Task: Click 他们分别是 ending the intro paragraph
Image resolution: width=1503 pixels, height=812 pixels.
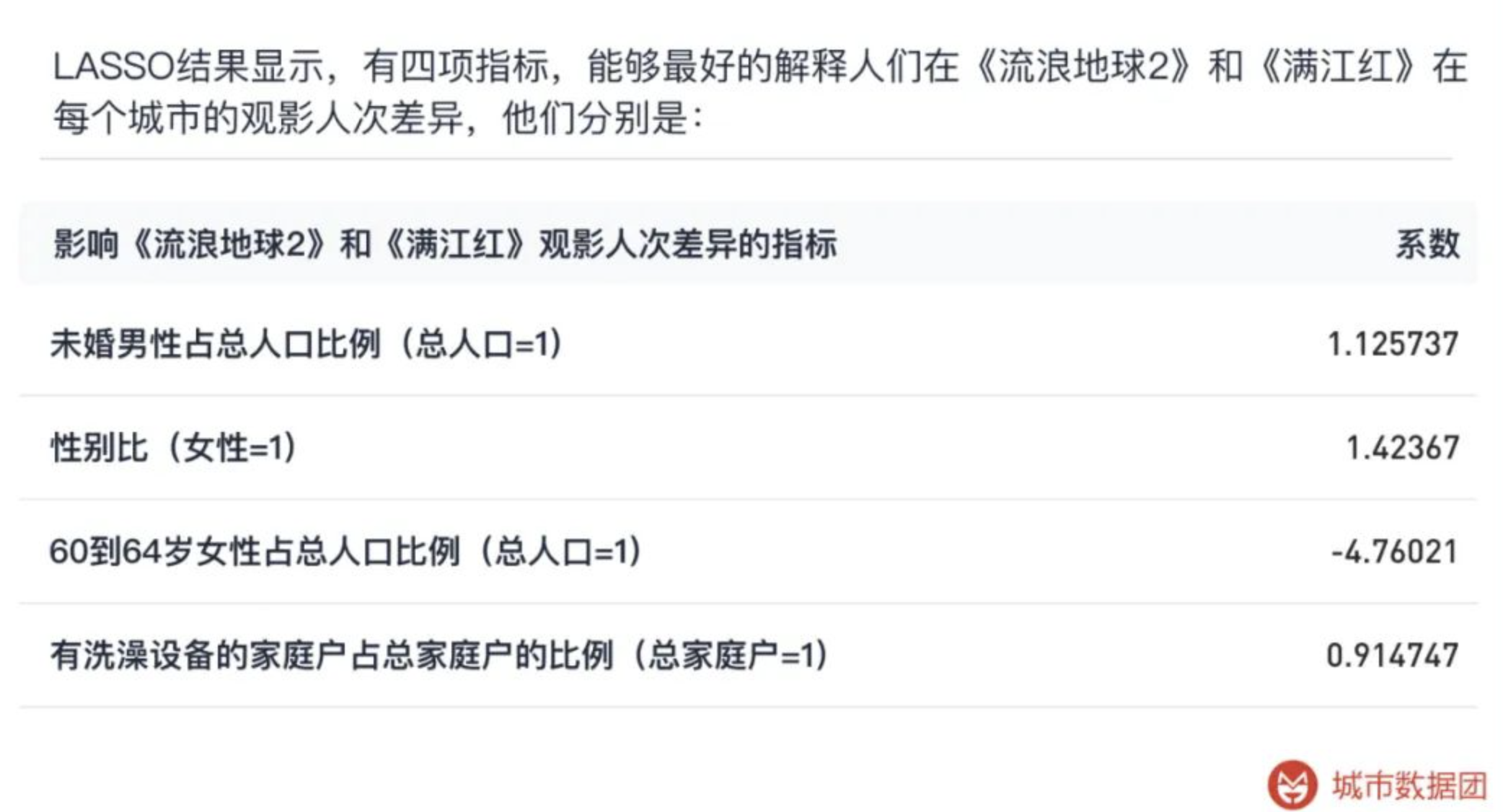Action: tap(595, 118)
